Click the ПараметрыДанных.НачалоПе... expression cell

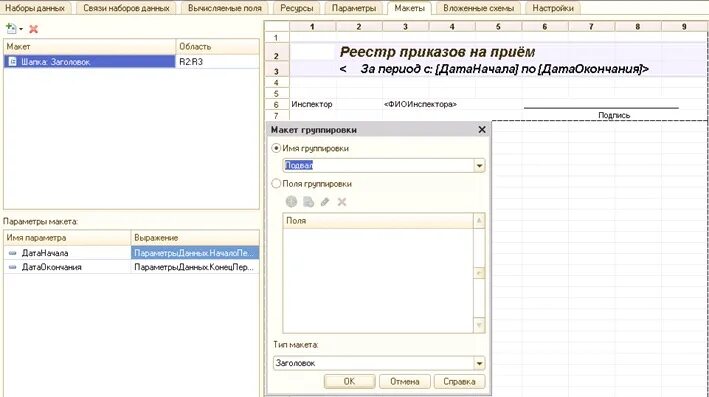tap(195, 253)
